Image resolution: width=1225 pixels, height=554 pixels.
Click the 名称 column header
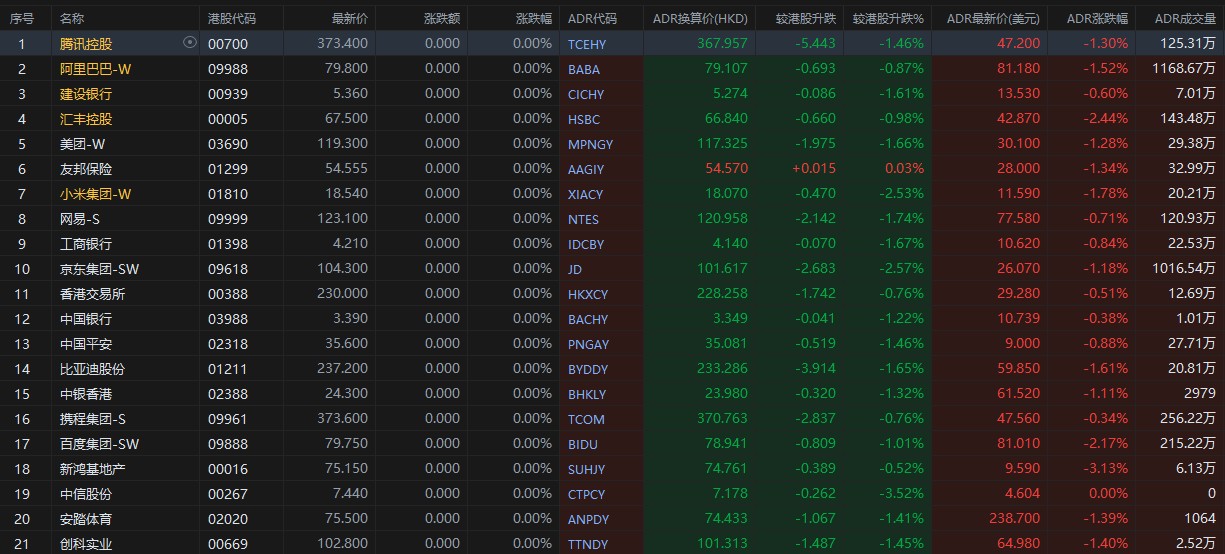(x=72, y=18)
